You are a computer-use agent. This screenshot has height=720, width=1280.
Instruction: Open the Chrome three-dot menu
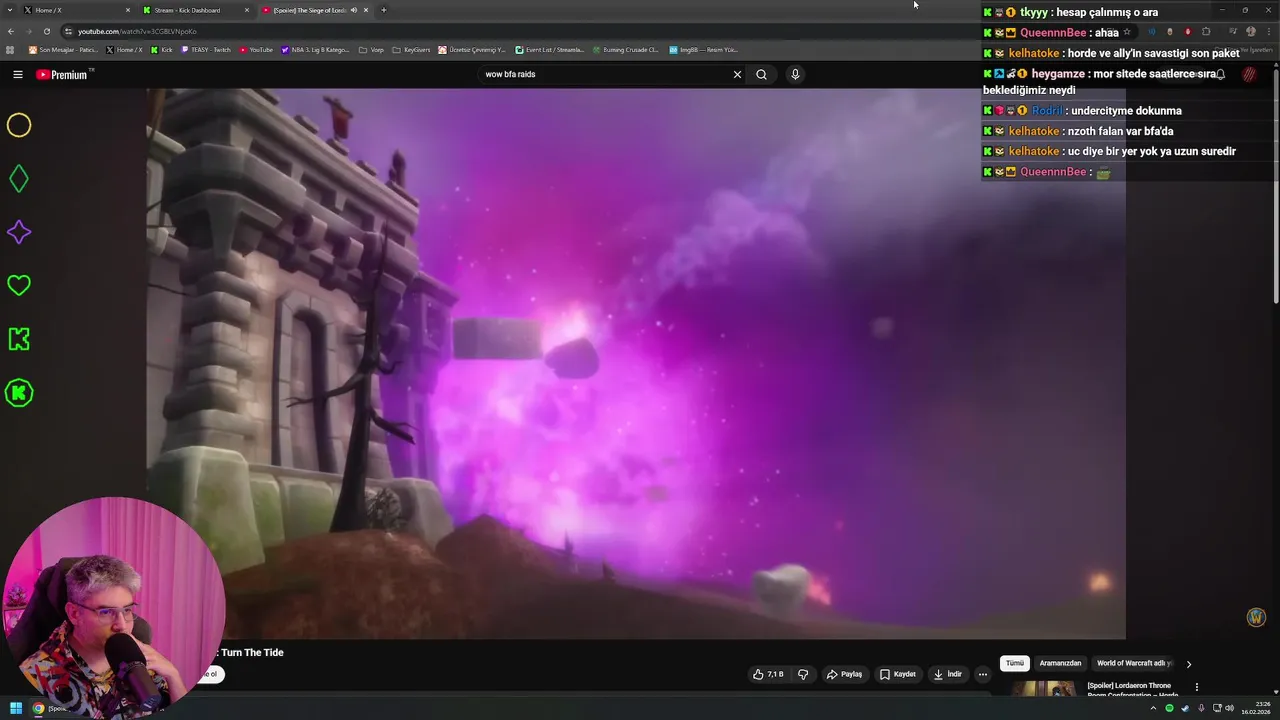point(1268,31)
